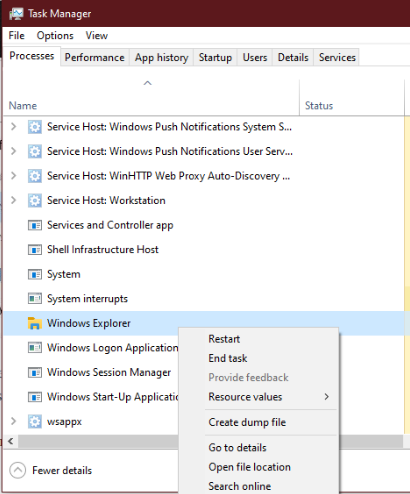
Task: Switch to the Performance tab
Action: tap(95, 57)
